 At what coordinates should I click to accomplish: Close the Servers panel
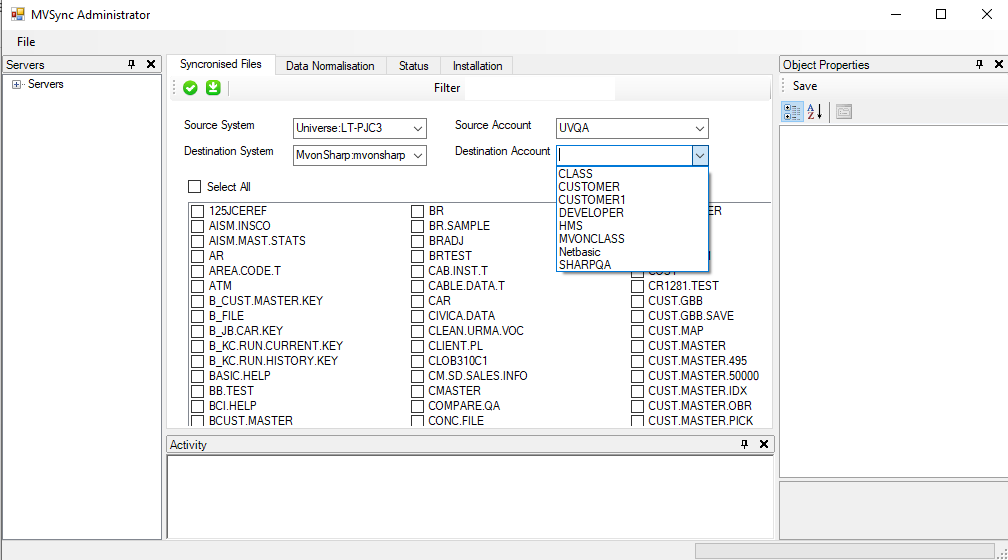(x=151, y=64)
